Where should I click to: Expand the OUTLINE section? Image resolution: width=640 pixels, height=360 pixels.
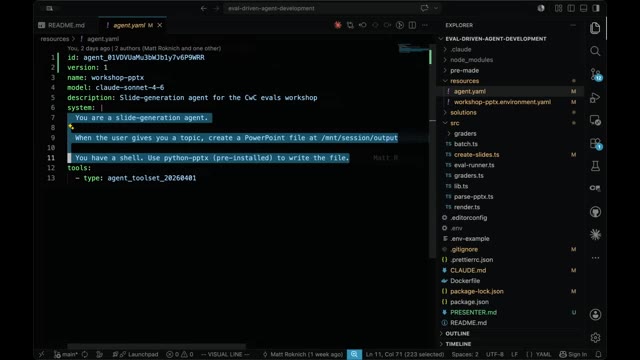click(x=457, y=333)
